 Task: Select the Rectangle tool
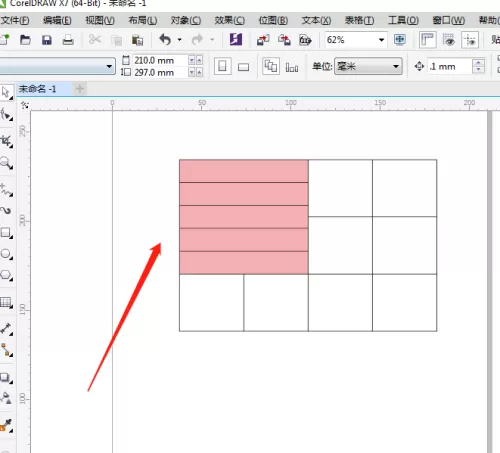pyautogui.click(x=6, y=232)
